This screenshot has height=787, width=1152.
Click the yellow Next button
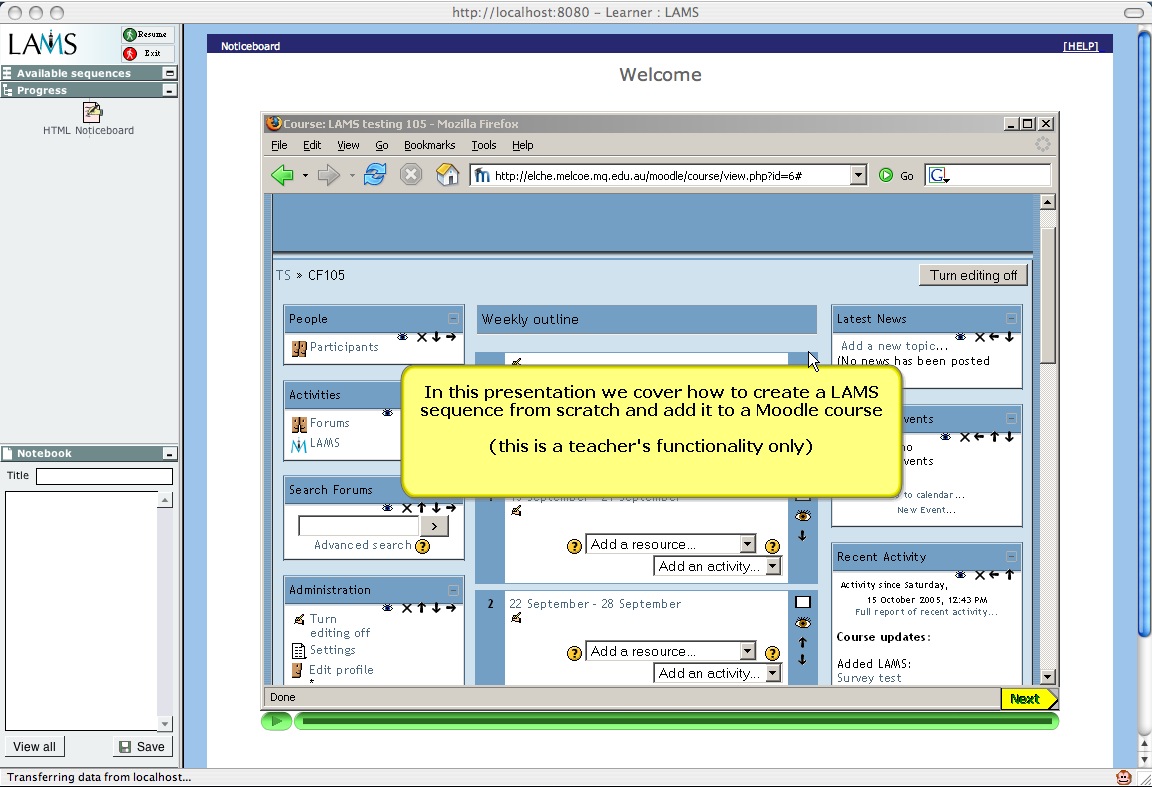click(x=1025, y=699)
